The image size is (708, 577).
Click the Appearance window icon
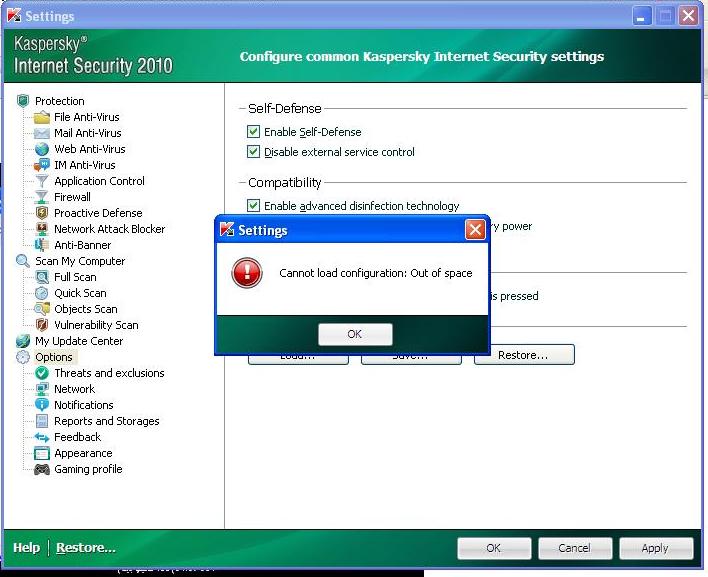pyautogui.click(x=42, y=453)
